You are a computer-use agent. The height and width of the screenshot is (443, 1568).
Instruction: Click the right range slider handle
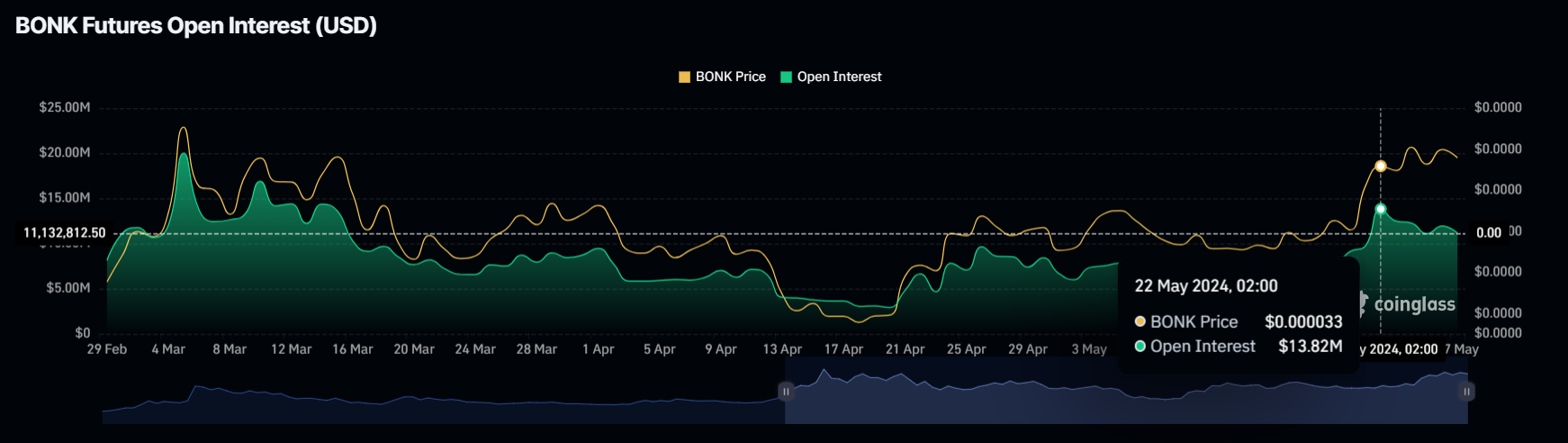[1467, 392]
